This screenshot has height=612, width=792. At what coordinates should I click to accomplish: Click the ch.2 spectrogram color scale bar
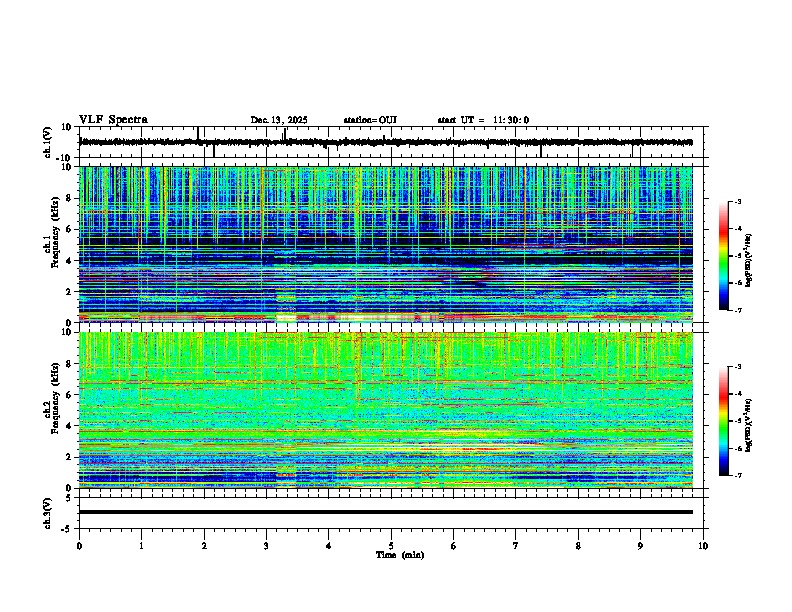724,421
